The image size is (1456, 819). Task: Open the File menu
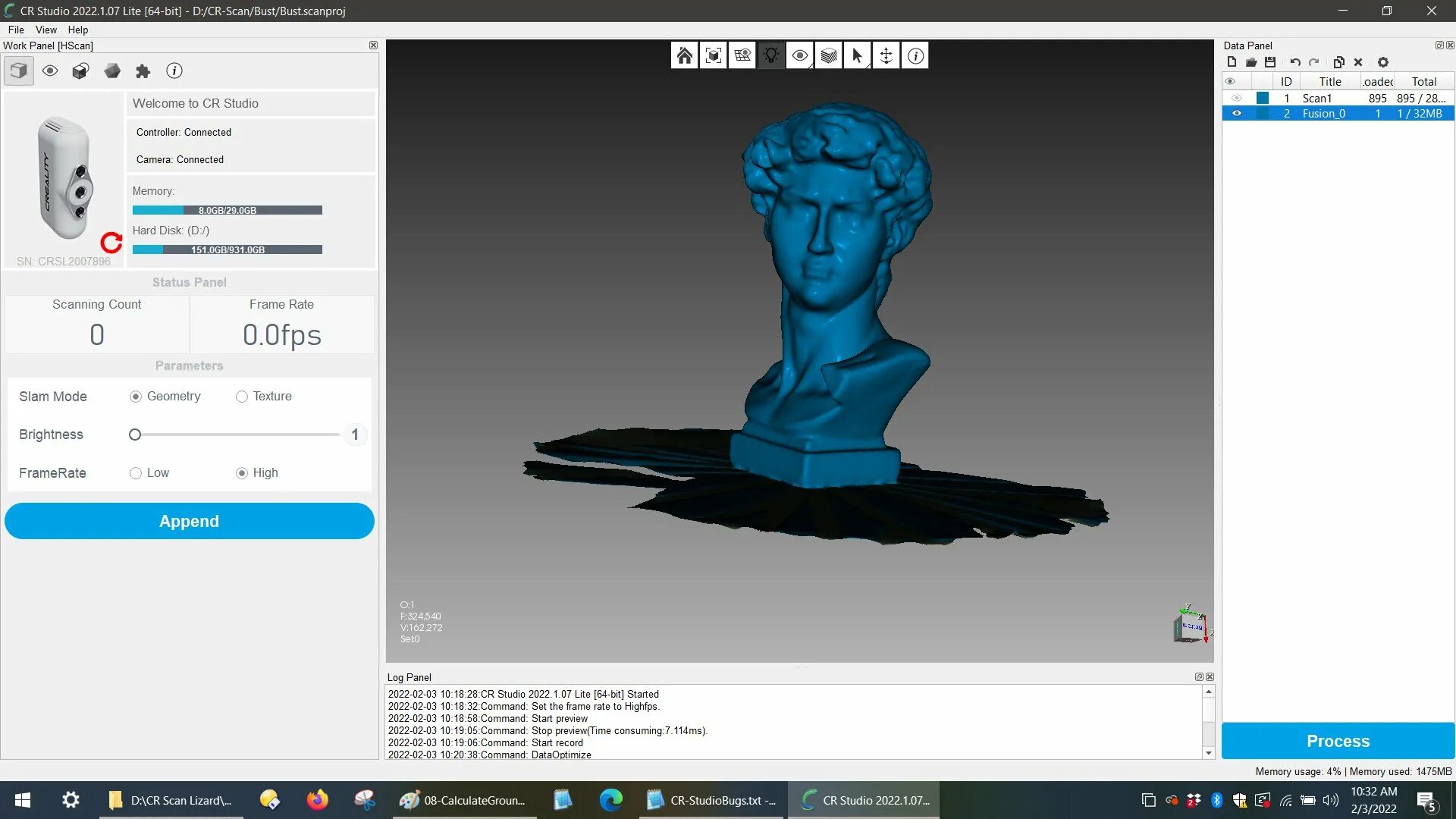click(x=16, y=30)
